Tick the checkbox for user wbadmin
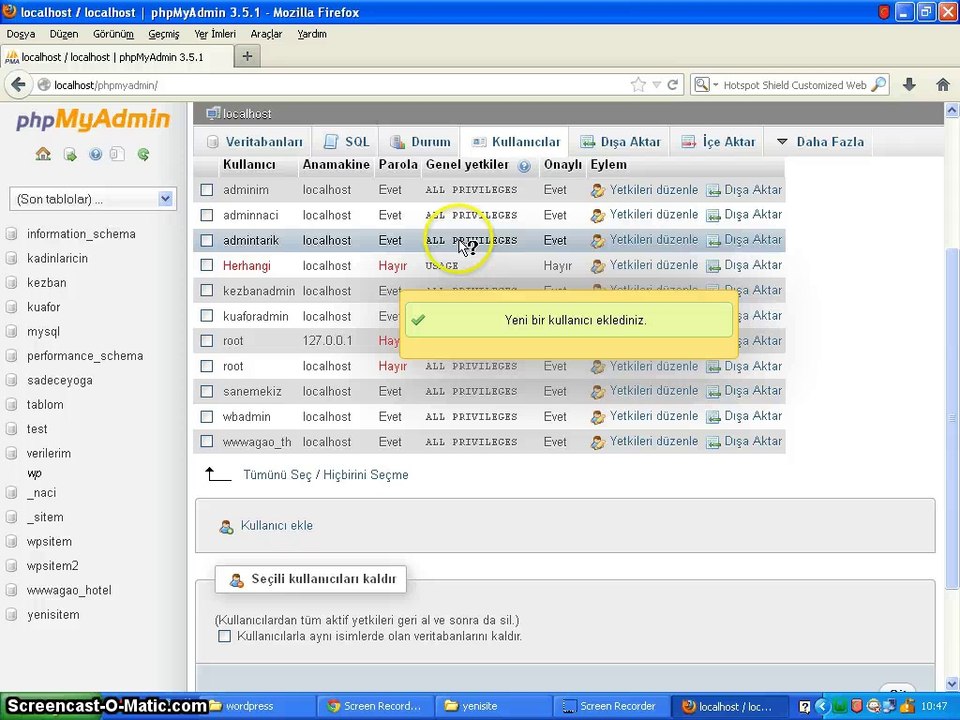 (x=207, y=416)
